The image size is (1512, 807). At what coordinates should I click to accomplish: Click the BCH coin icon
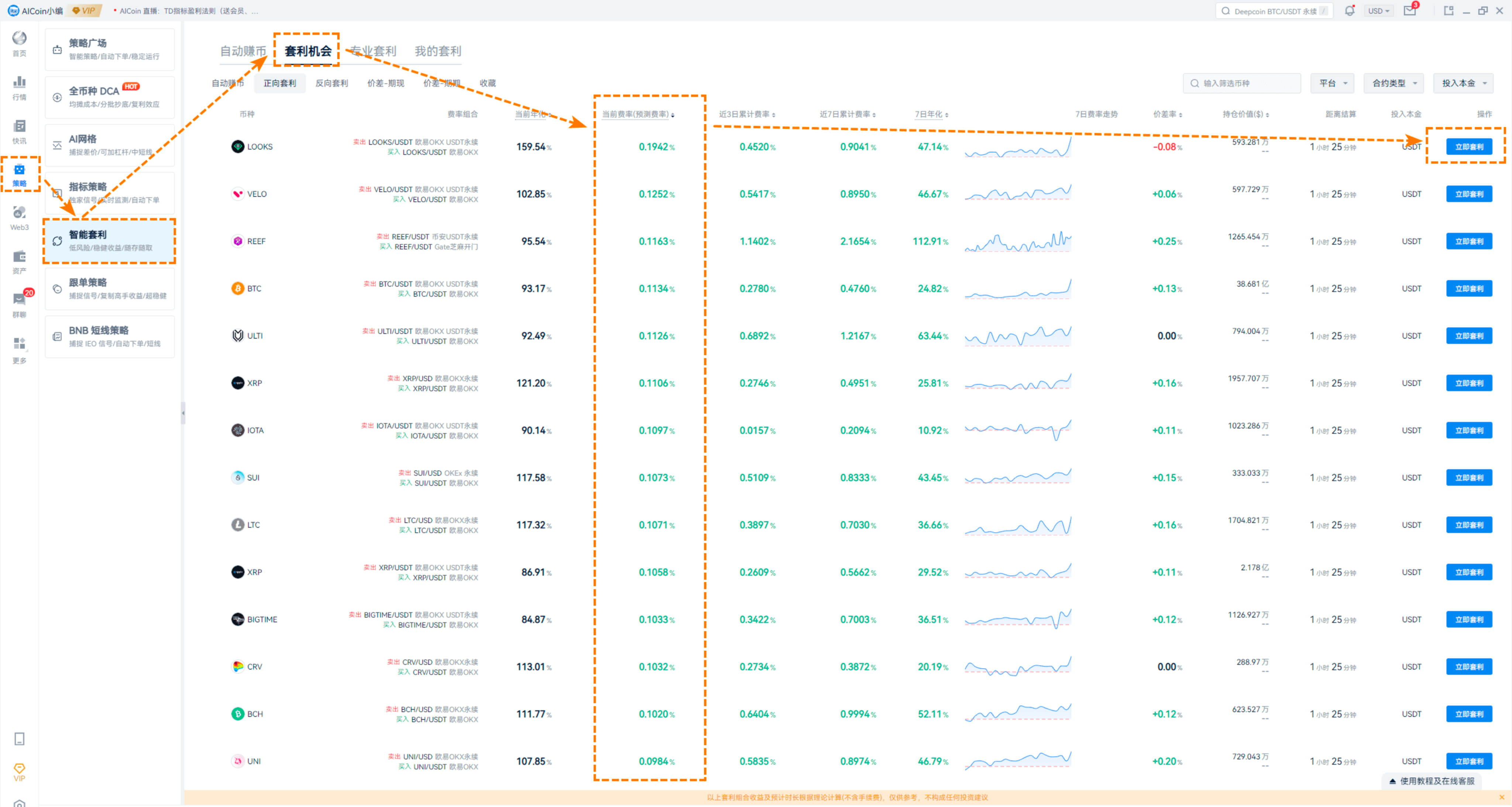click(237, 714)
